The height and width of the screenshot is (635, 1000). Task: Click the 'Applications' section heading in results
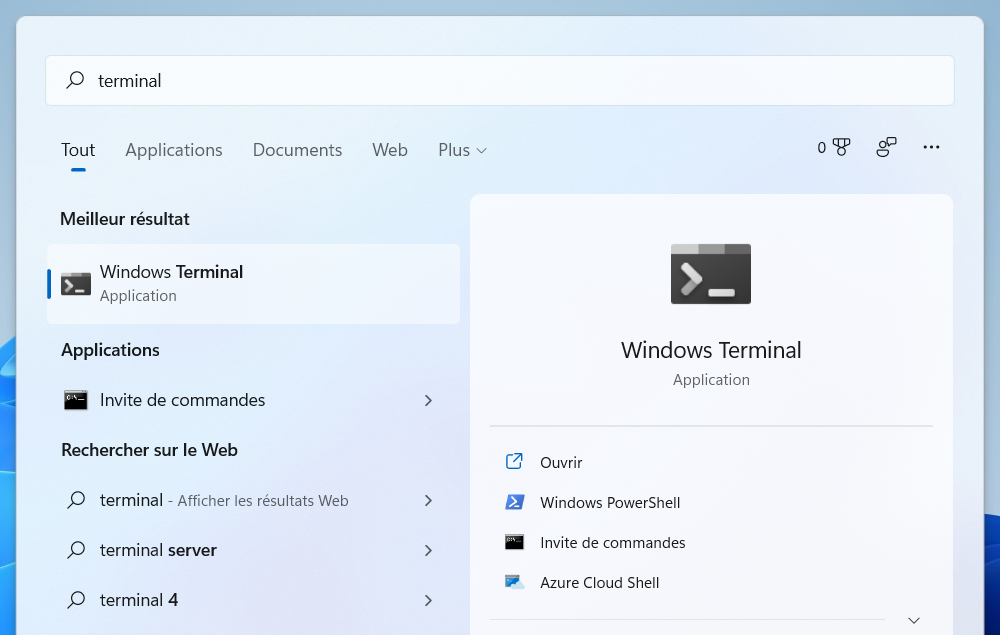(110, 350)
